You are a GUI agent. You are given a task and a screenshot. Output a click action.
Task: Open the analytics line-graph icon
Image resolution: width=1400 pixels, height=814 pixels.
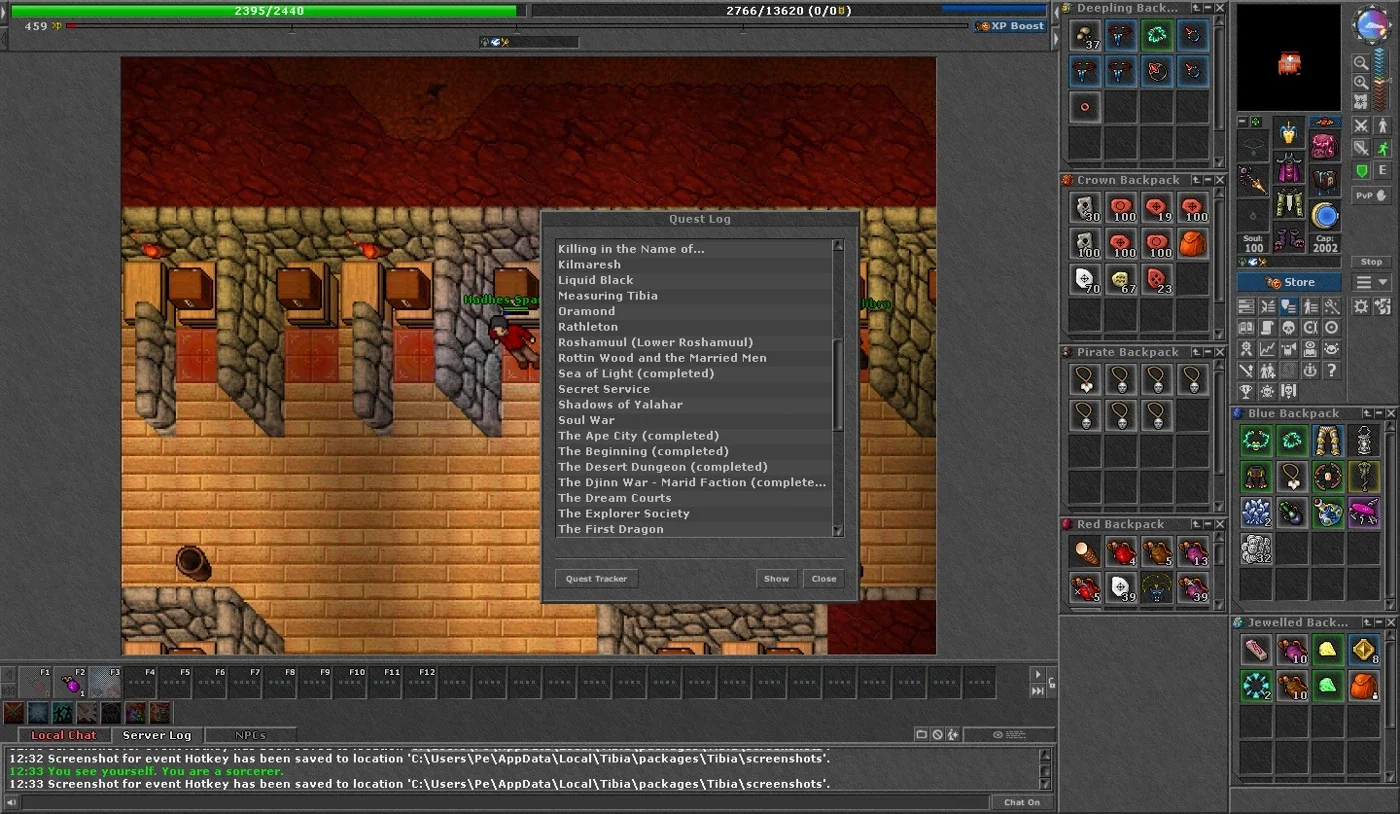pos(1268,348)
